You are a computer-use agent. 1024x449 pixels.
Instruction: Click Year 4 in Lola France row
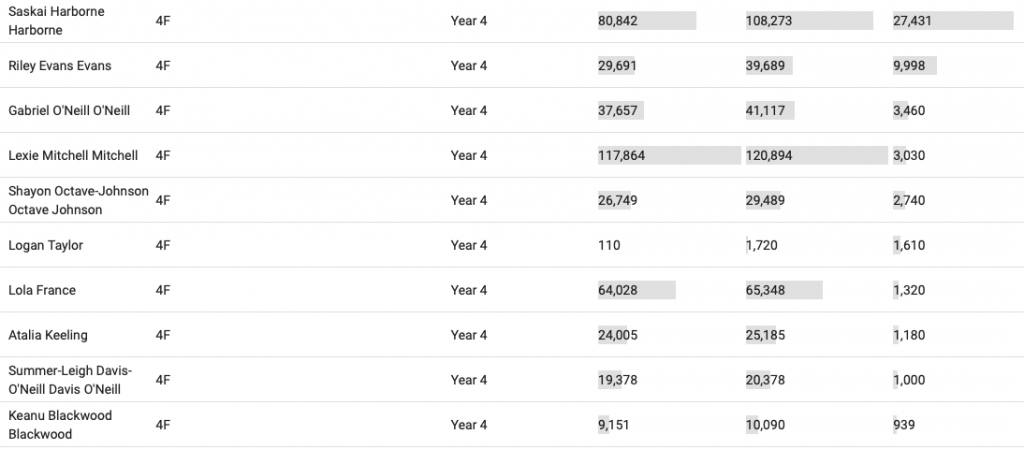(469, 290)
